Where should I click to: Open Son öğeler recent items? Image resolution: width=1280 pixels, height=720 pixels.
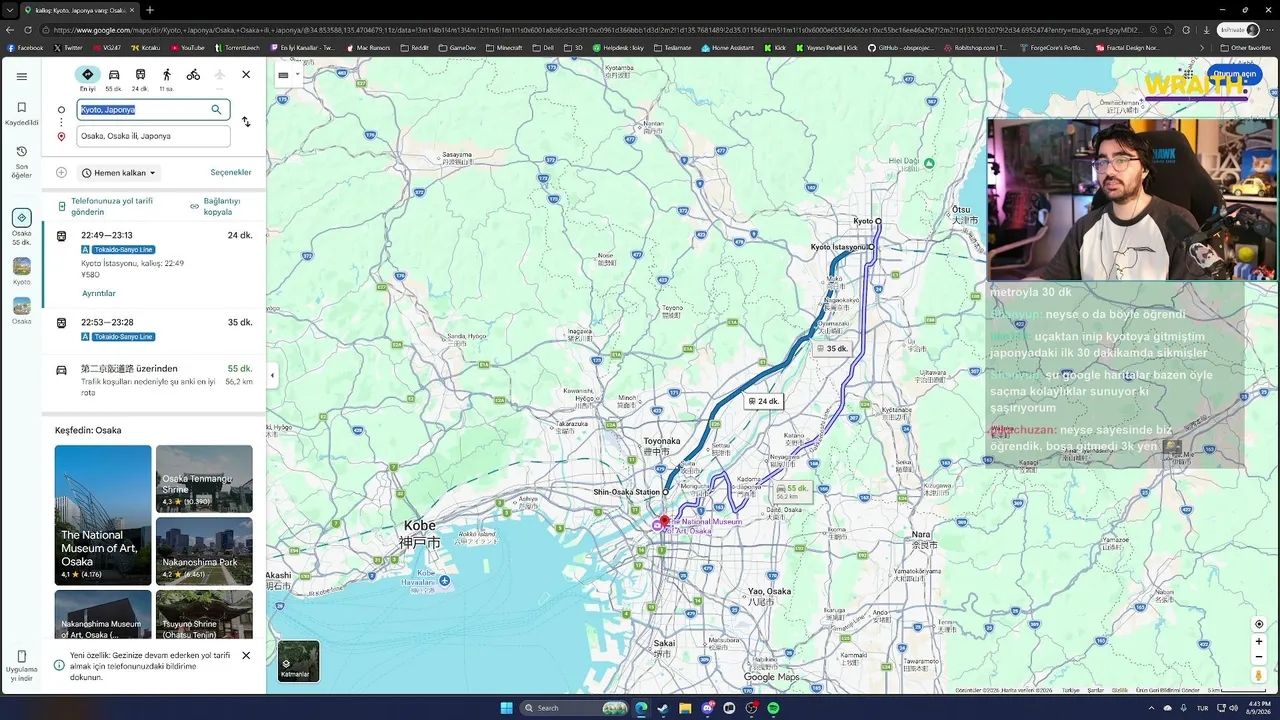[21, 162]
